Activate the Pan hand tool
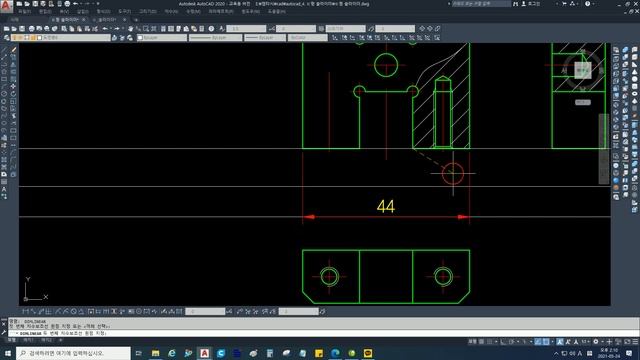Viewport: 640px width, 360px height. 131,29
